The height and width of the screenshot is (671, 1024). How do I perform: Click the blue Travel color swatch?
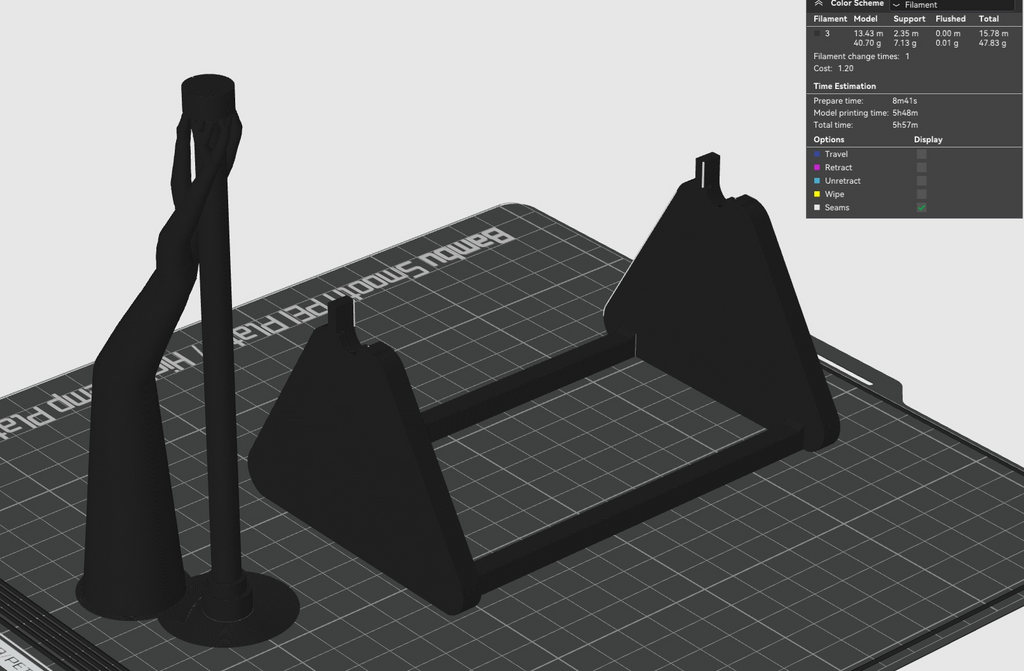pyautogui.click(x=817, y=154)
